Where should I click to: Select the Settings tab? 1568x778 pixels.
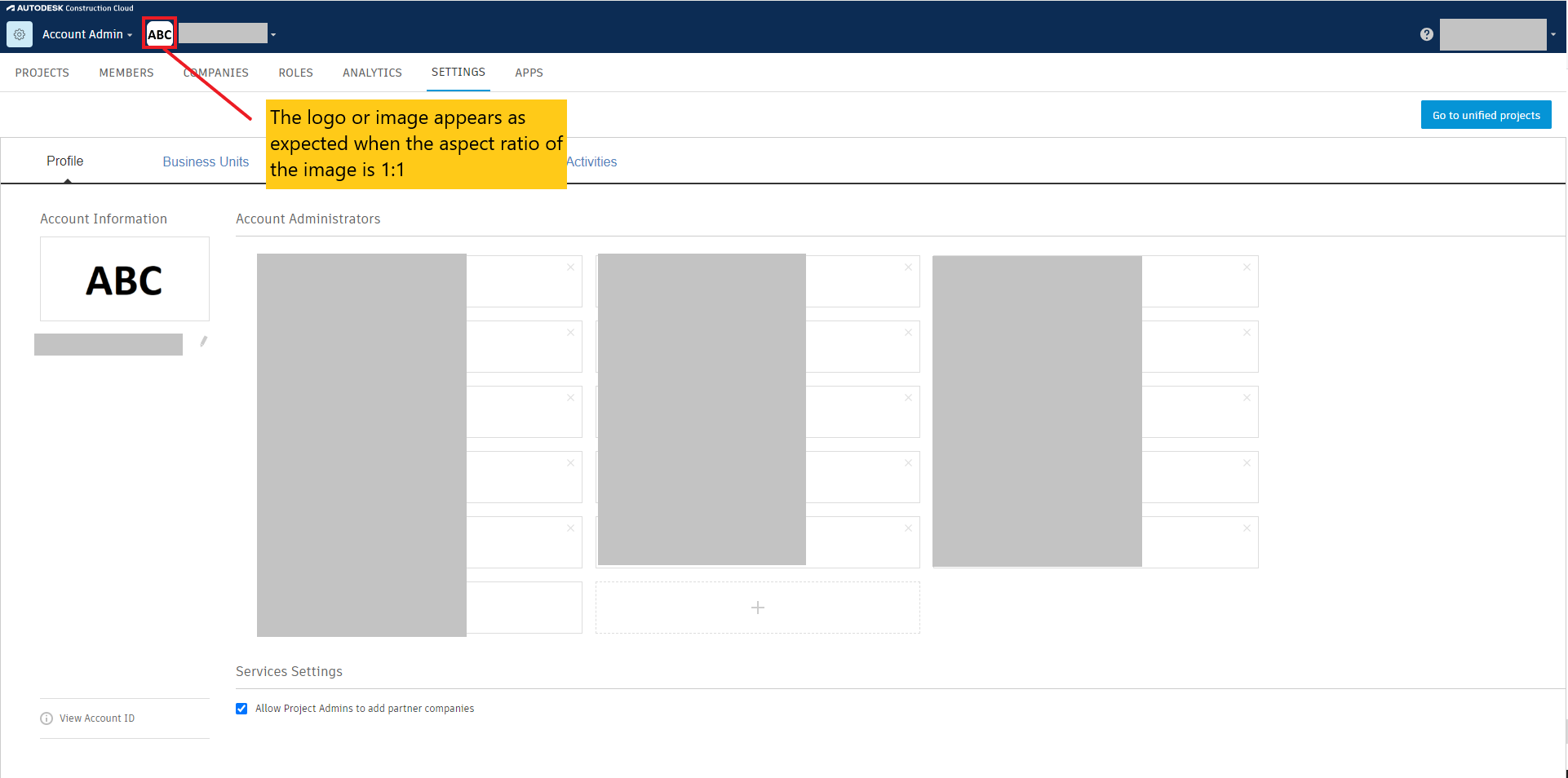pos(458,72)
